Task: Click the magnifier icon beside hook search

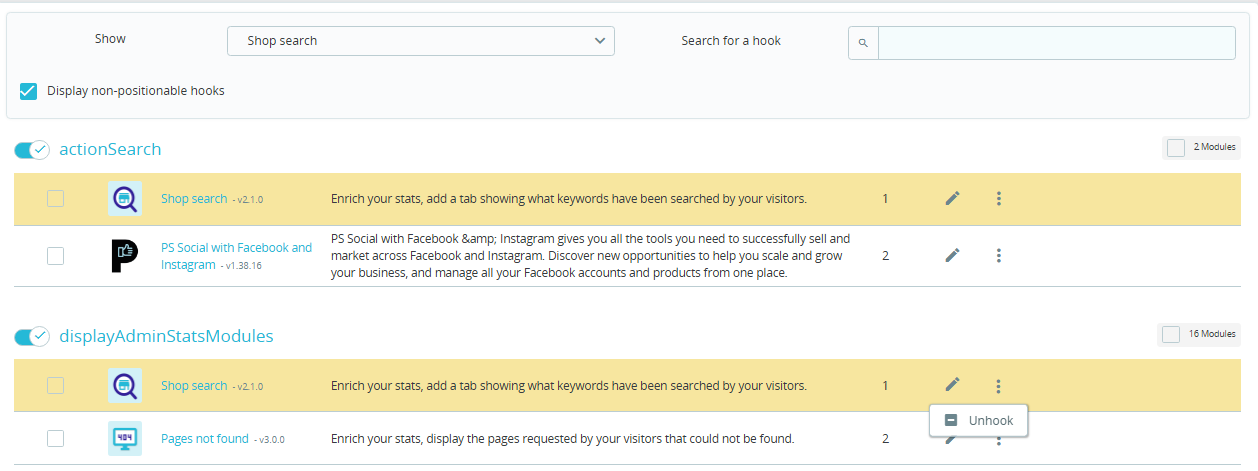Action: (x=863, y=43)
